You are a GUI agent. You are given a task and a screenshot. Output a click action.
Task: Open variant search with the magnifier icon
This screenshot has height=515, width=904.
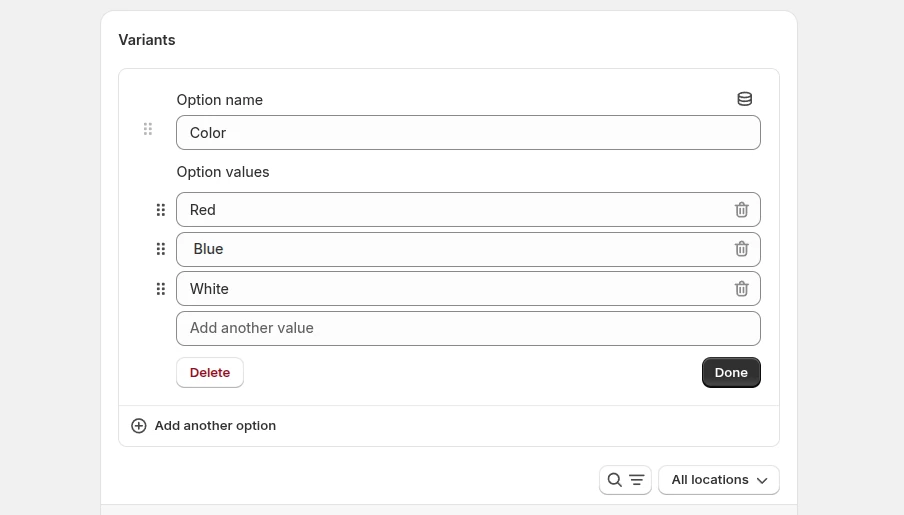pos(615,480)
